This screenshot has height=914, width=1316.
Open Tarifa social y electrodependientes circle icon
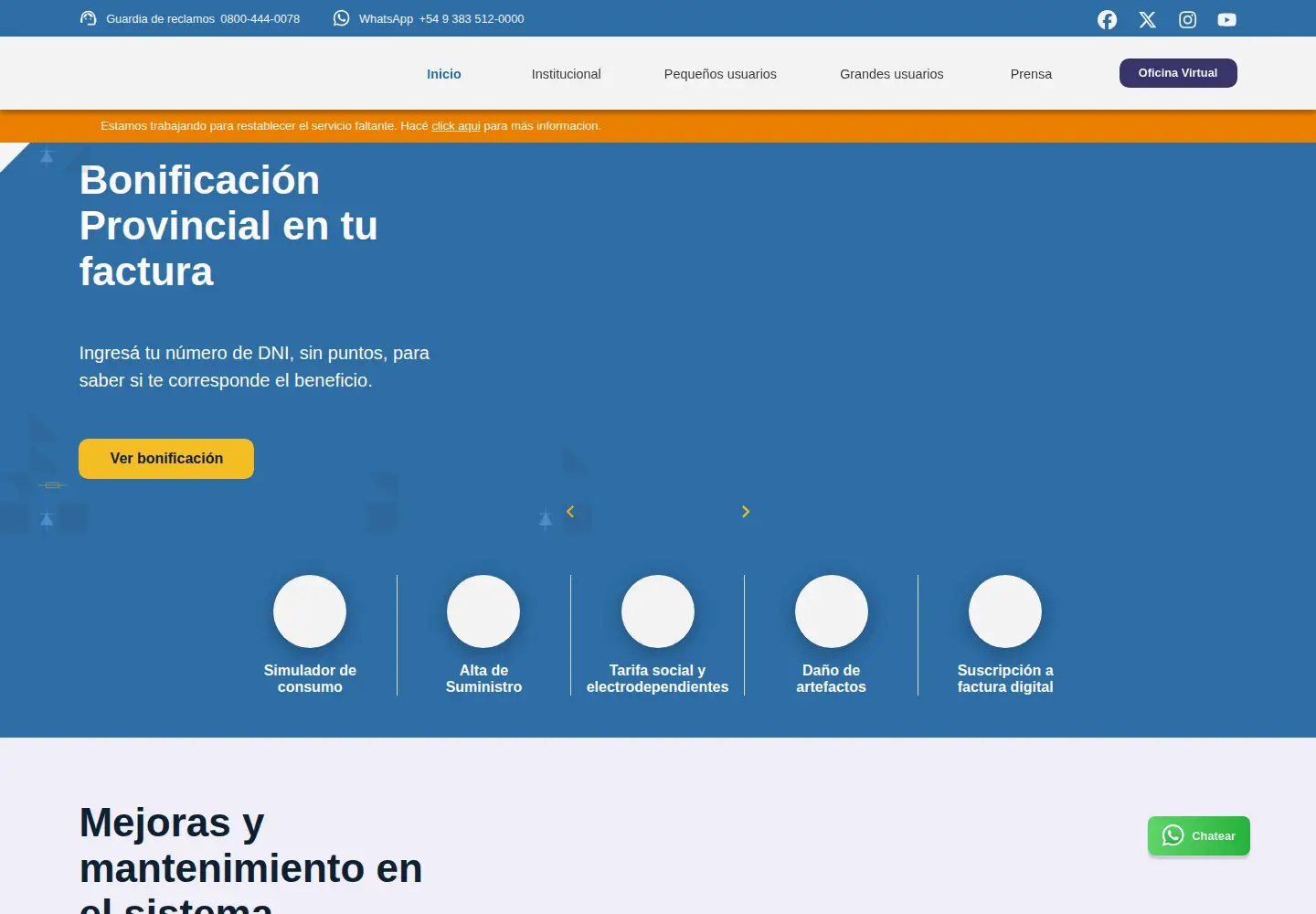click(658, 611)
